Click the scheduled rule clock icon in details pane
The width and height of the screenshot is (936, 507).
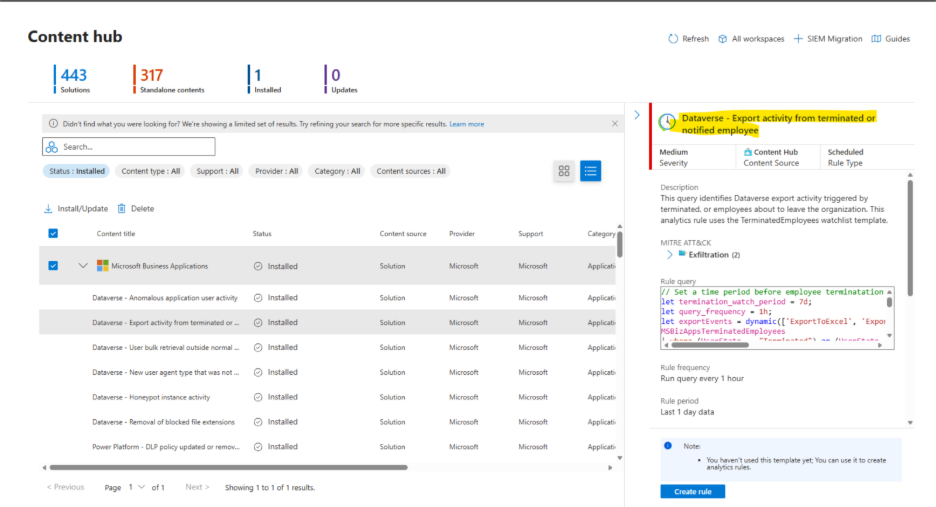(667, 122)
